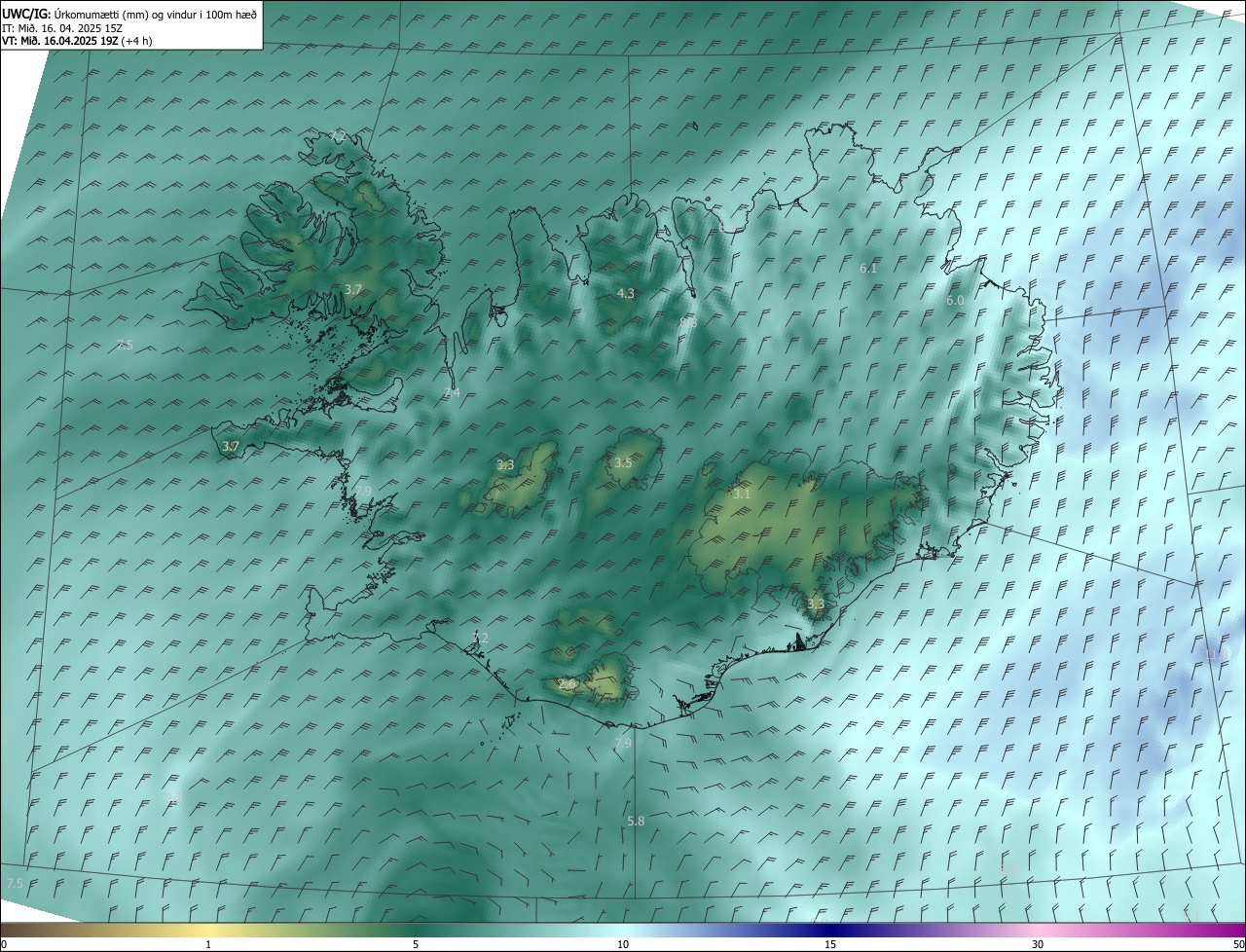Click the "(+4 h)" forecast offset text

click(x=136, y=41)
